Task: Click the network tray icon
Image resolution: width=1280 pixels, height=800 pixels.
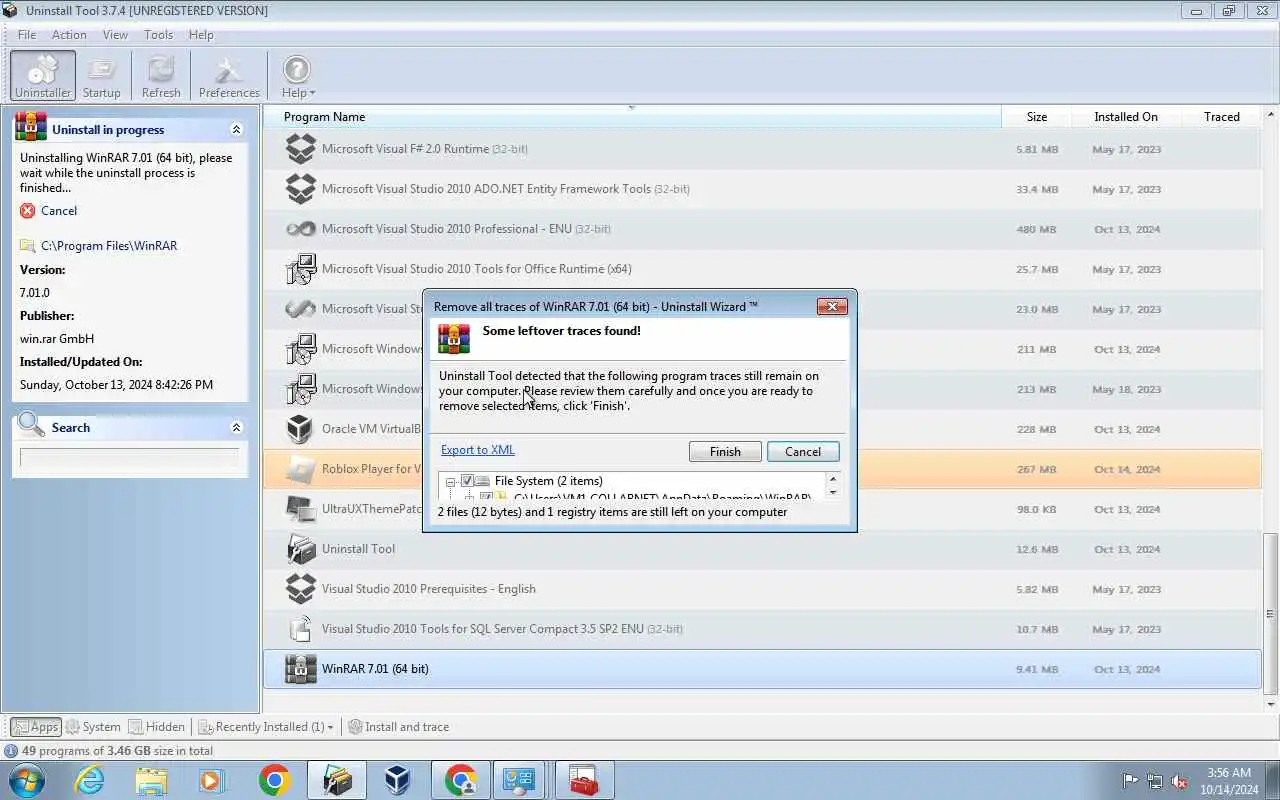Action: [x=1155, y=780]
